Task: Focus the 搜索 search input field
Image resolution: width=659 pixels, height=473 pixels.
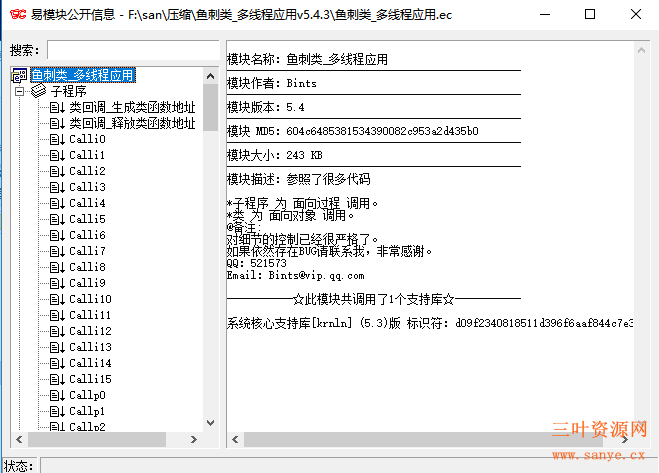Action: (x=133, y=50)
